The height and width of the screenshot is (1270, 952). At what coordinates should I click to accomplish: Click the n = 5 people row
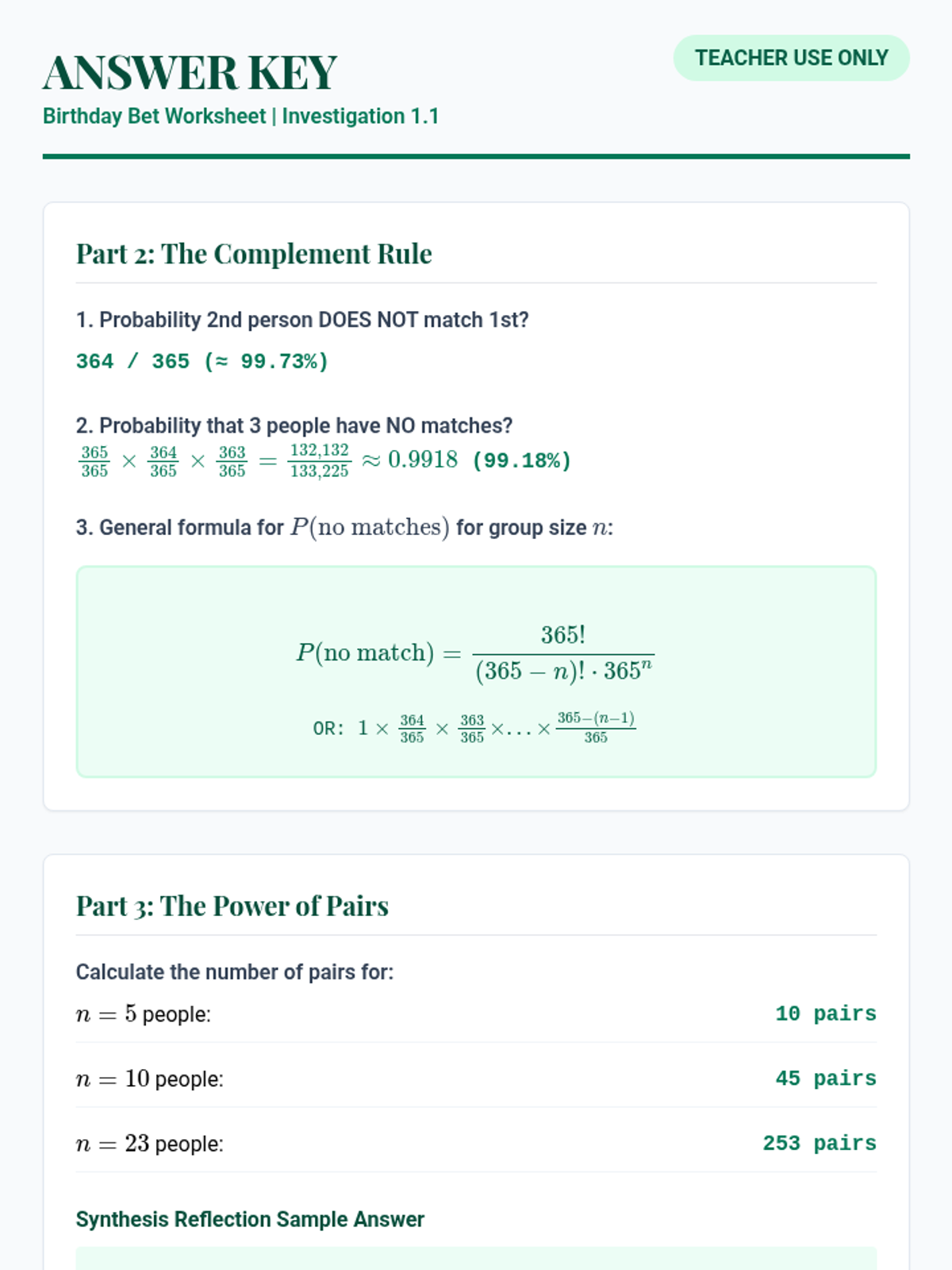tap(476, 1014)
